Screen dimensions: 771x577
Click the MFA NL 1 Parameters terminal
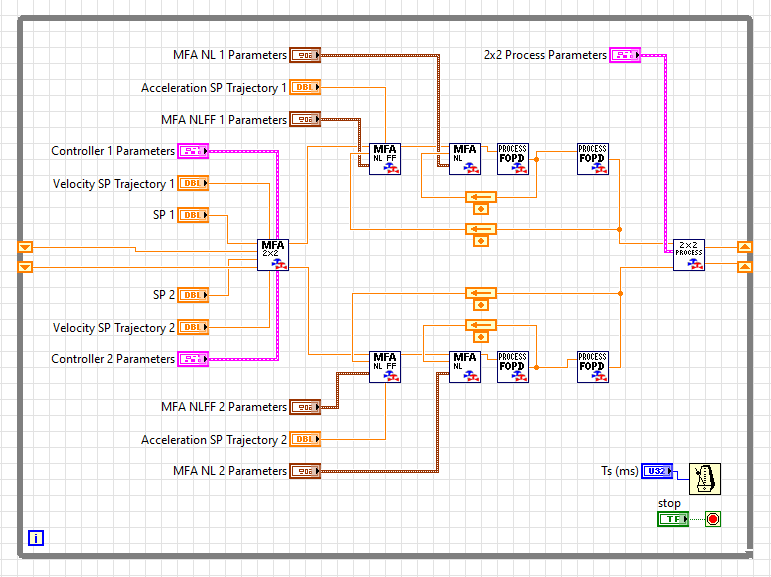point(305,55)
